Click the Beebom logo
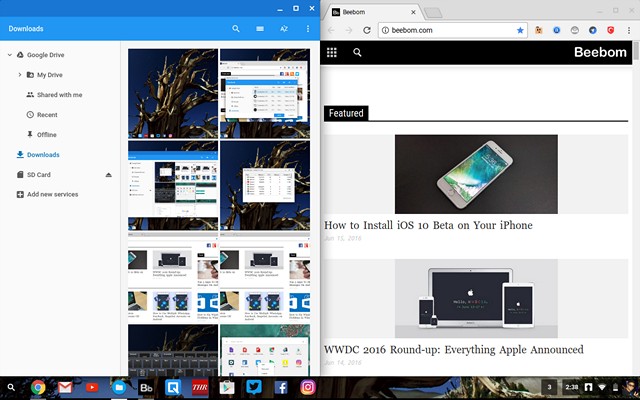Viewport: 640px width, 400px height. point(600,52)
